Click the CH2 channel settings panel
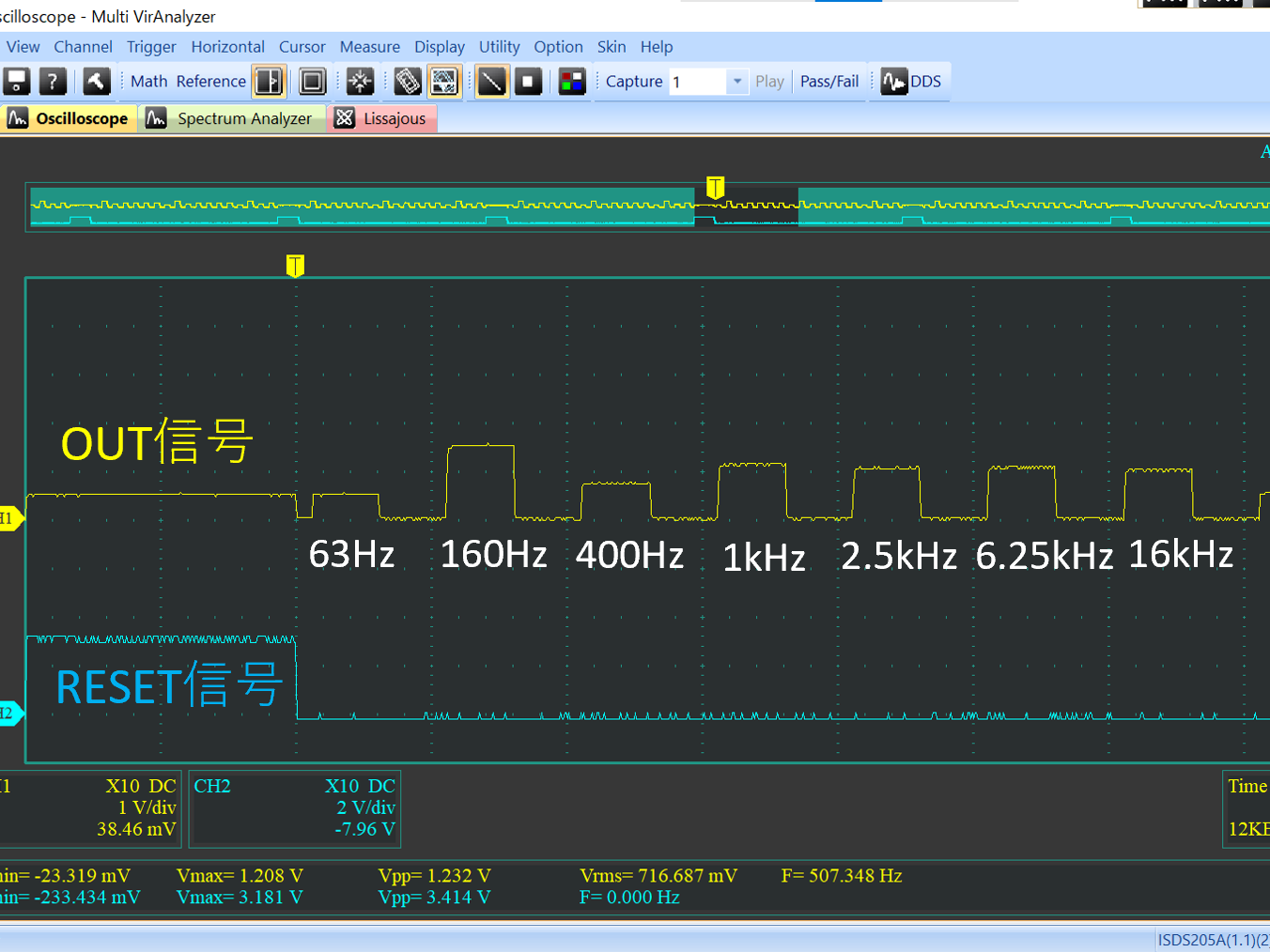The image size is (1270, 952). (294, 808)
